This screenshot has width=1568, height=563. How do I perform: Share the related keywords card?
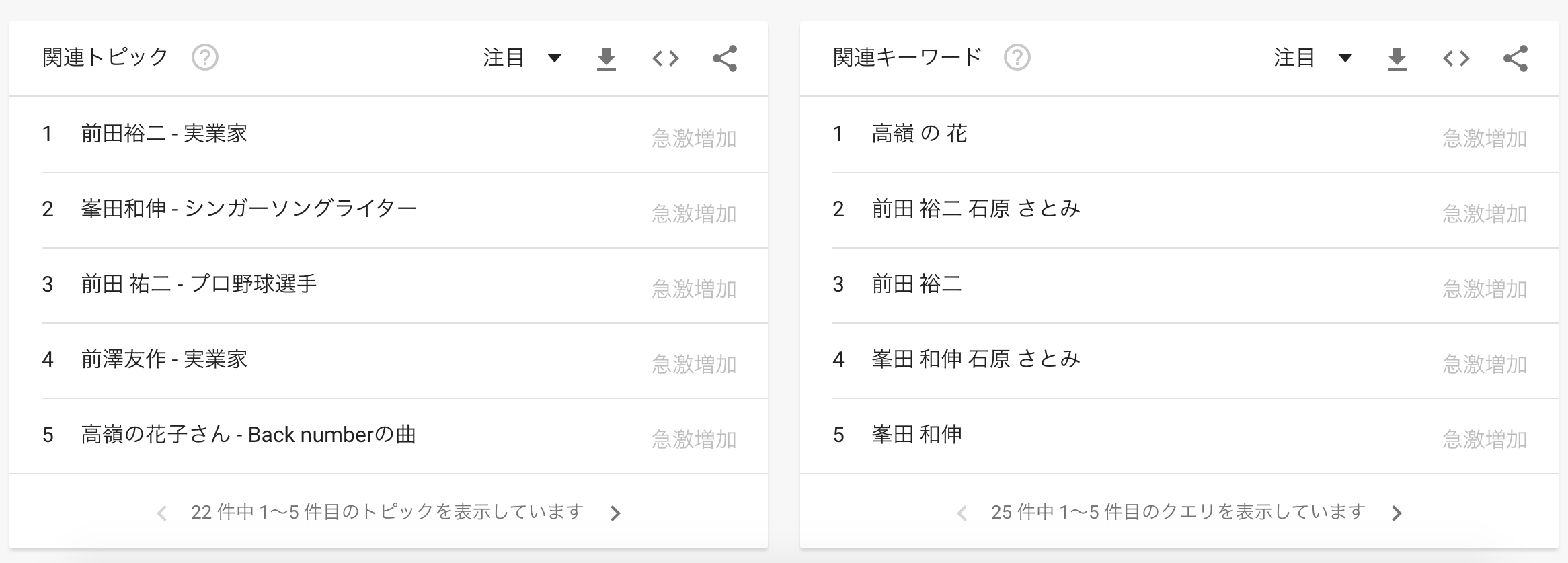1516,58
